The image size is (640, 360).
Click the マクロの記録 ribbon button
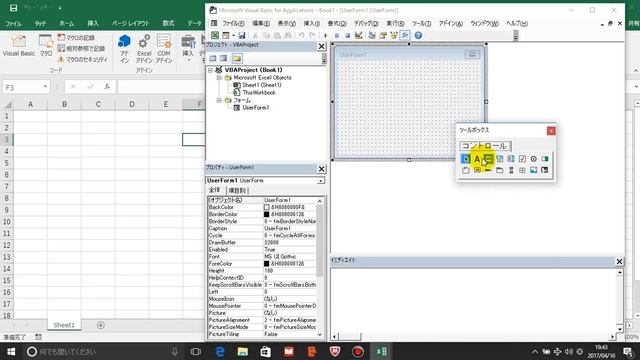pos(76,38)
